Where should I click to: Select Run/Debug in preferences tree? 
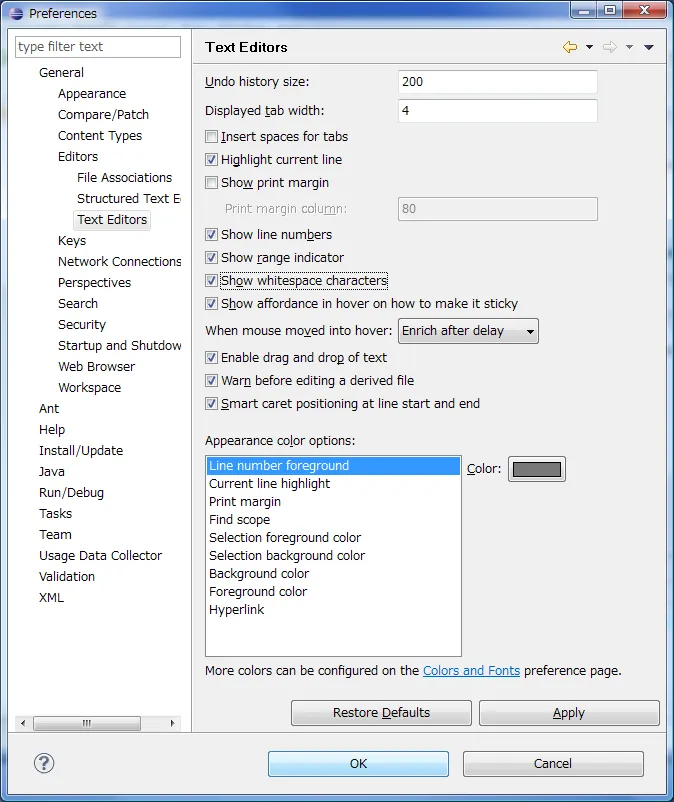pos(72,492)
